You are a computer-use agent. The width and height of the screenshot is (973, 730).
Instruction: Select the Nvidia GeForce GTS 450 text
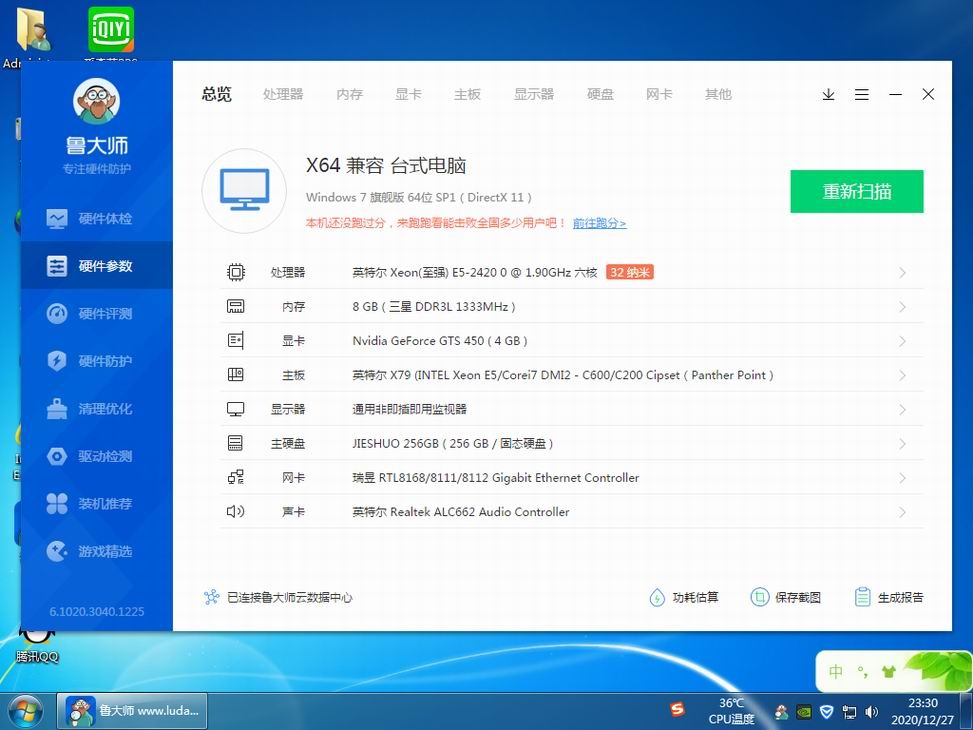(x=440, y=341)
